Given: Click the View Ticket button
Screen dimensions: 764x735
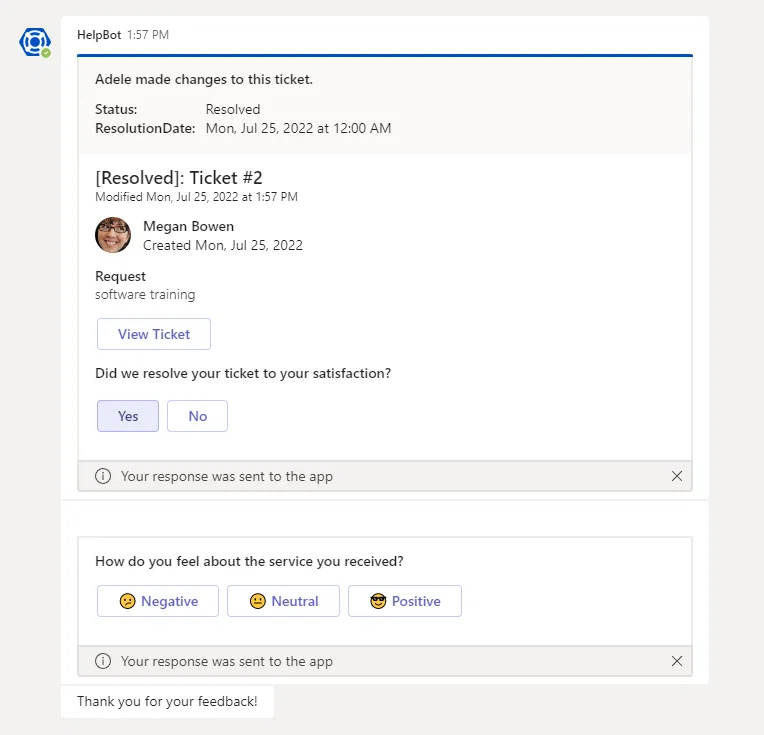Looking at the screenshot, I should pos(154,334).
